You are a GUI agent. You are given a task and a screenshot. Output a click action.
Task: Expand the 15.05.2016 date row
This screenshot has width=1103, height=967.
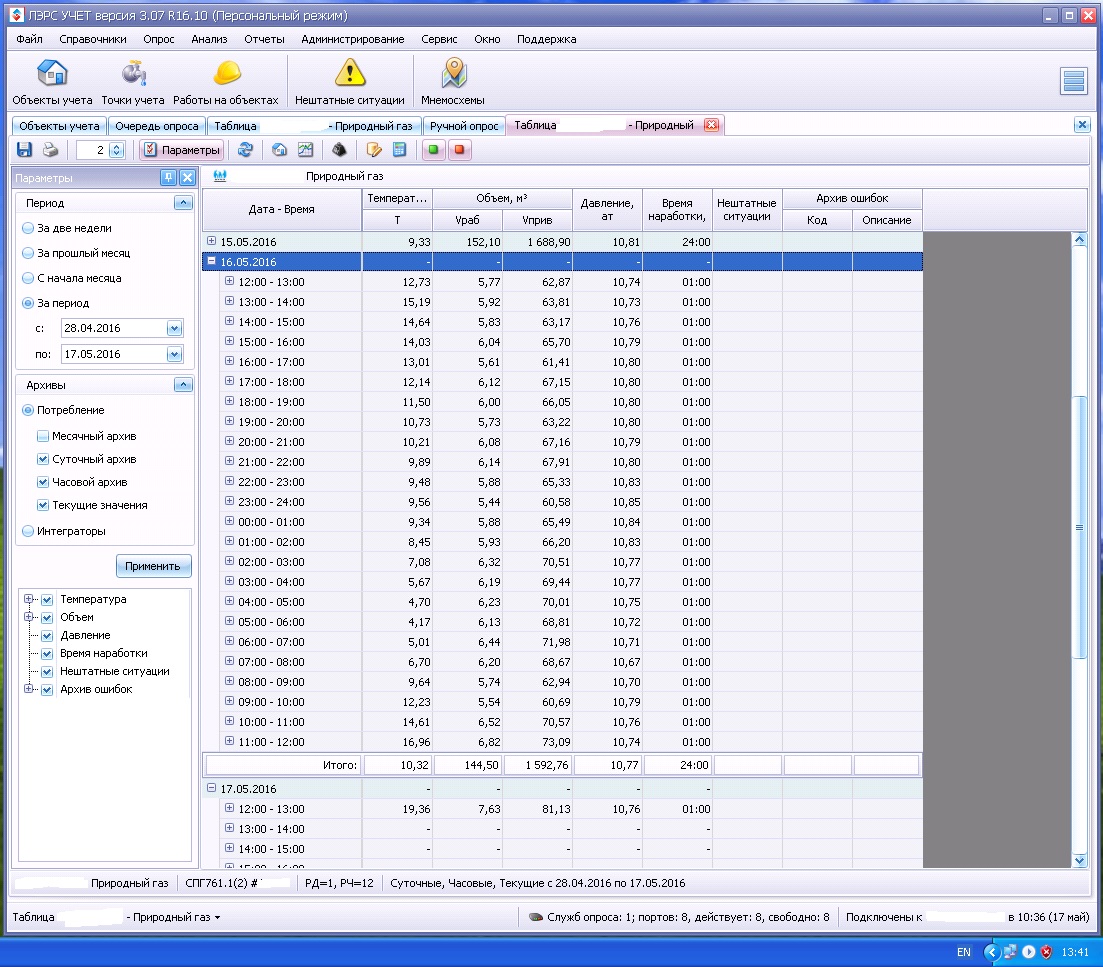(211, 241)
